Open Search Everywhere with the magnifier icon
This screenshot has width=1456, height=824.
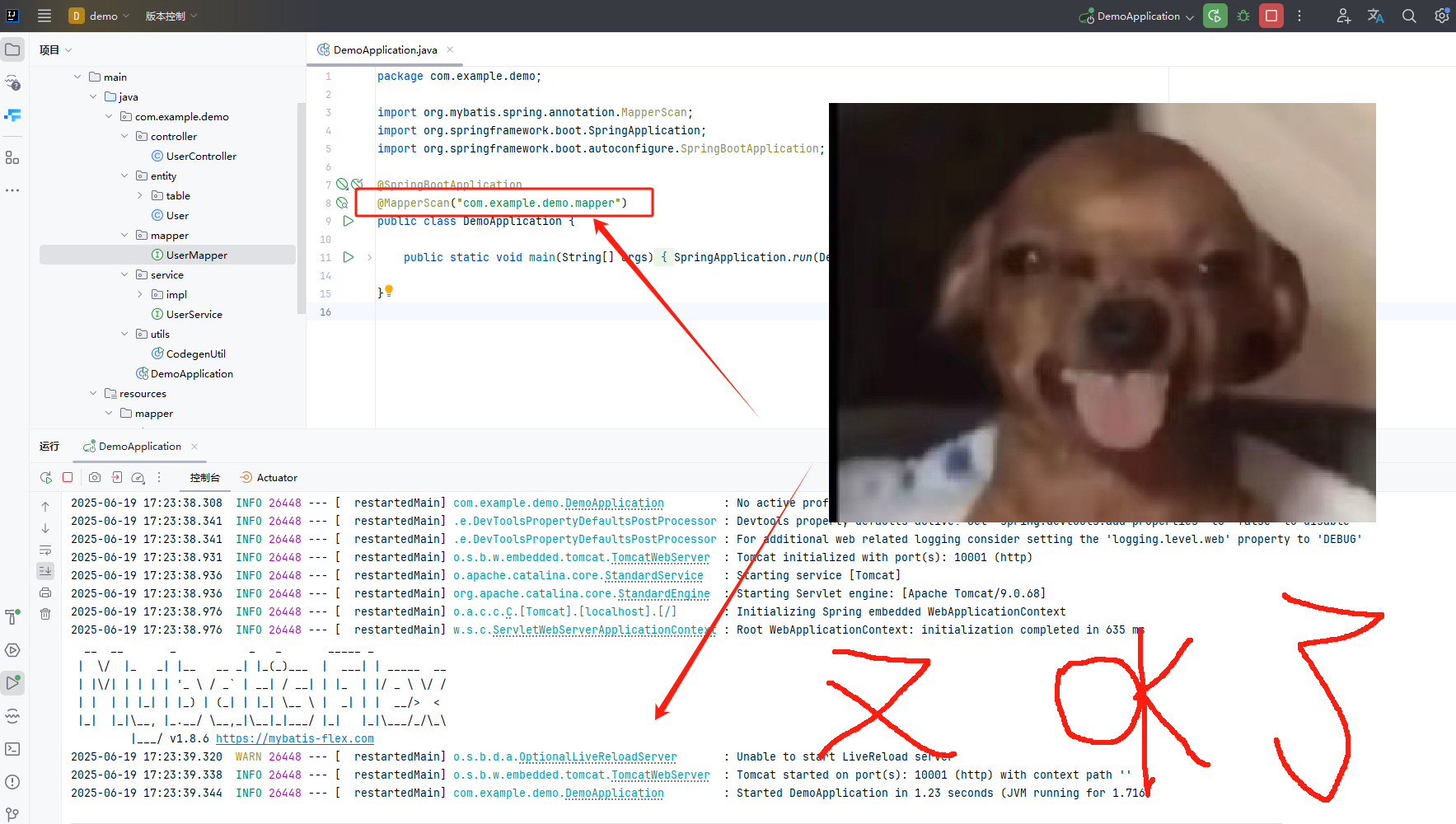pyautogui.click(x=1408, y=16)
